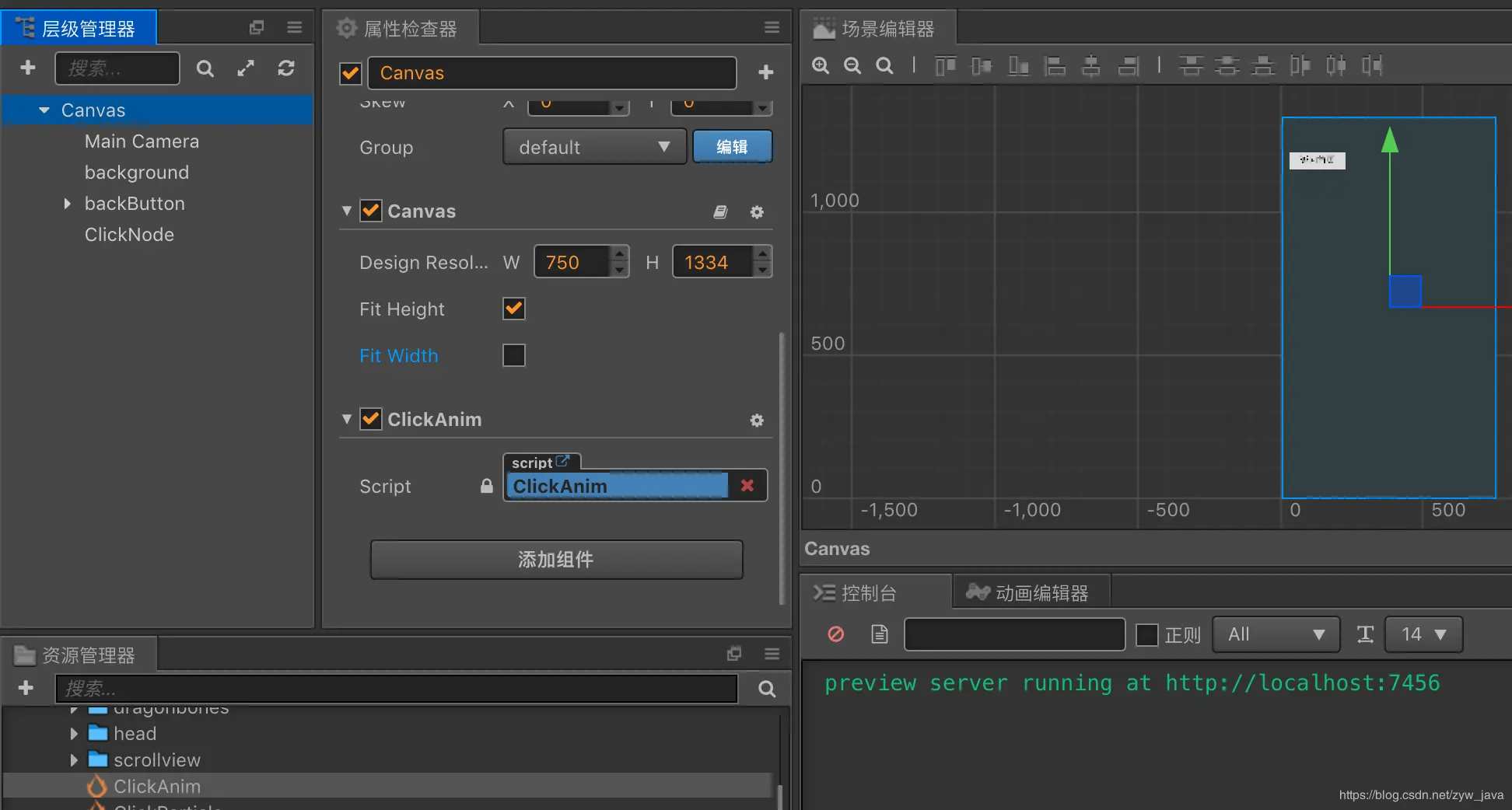The image size is (1512, 810).
Task: Open the console font size 14 dropdown
Action: [x=1424, y=634]
